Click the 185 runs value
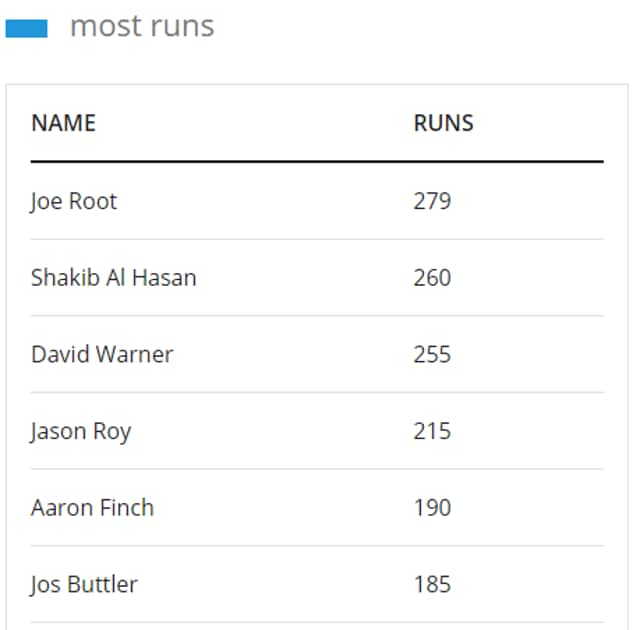The image size is (640, 630). pyautogui.click(x=432, y=584)
